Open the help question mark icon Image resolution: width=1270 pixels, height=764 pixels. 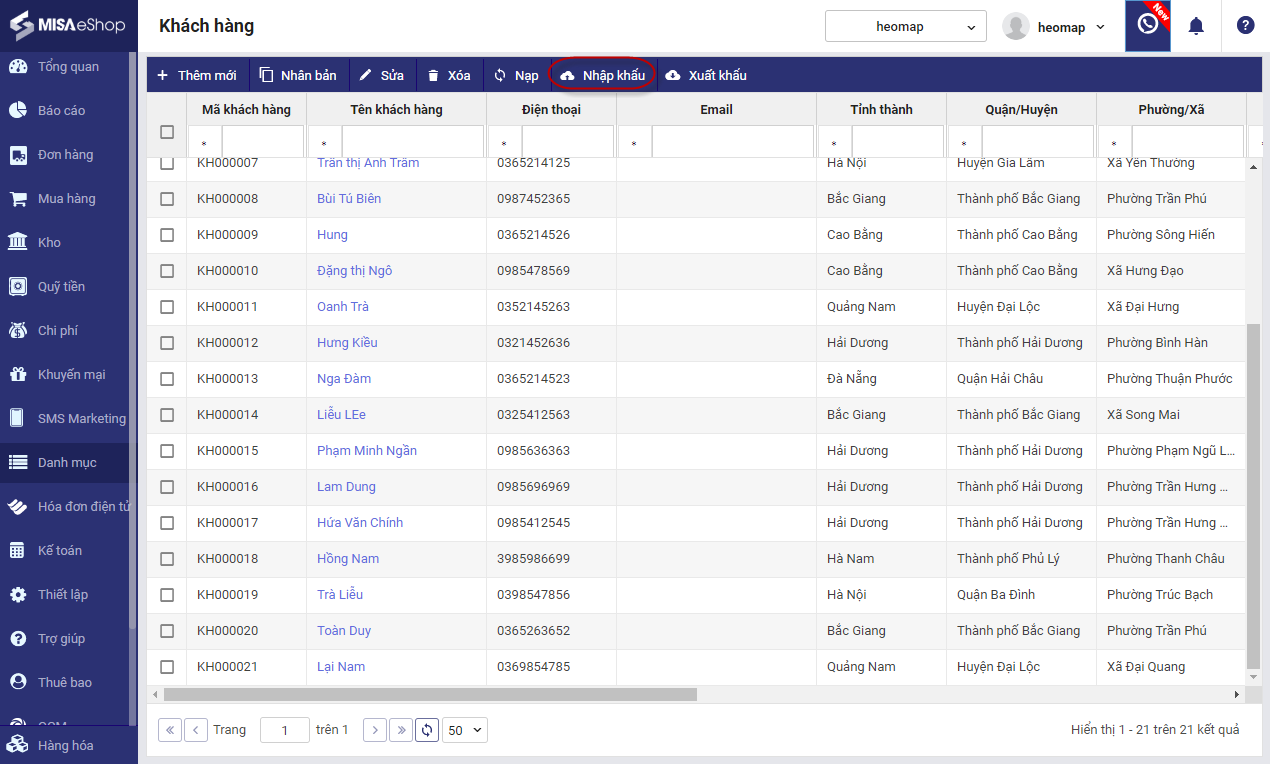(1245, 26)
